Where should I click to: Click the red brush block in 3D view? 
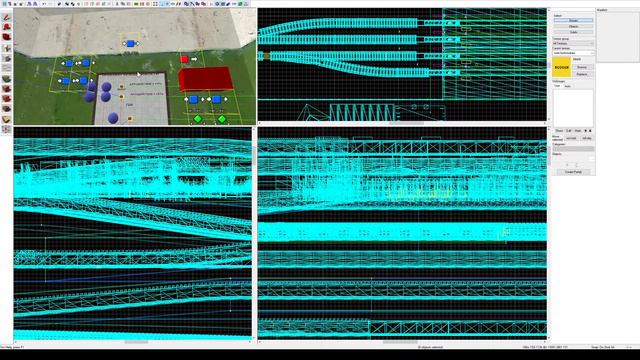206,79
